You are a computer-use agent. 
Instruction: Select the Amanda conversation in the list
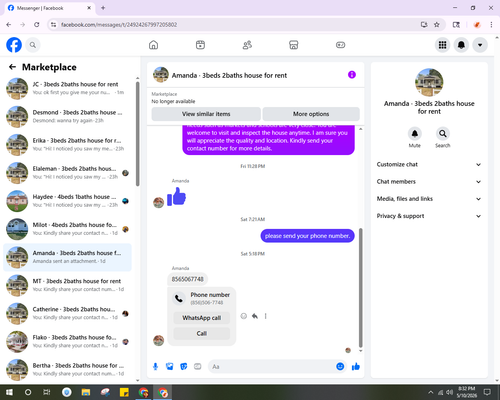[67, 257]
